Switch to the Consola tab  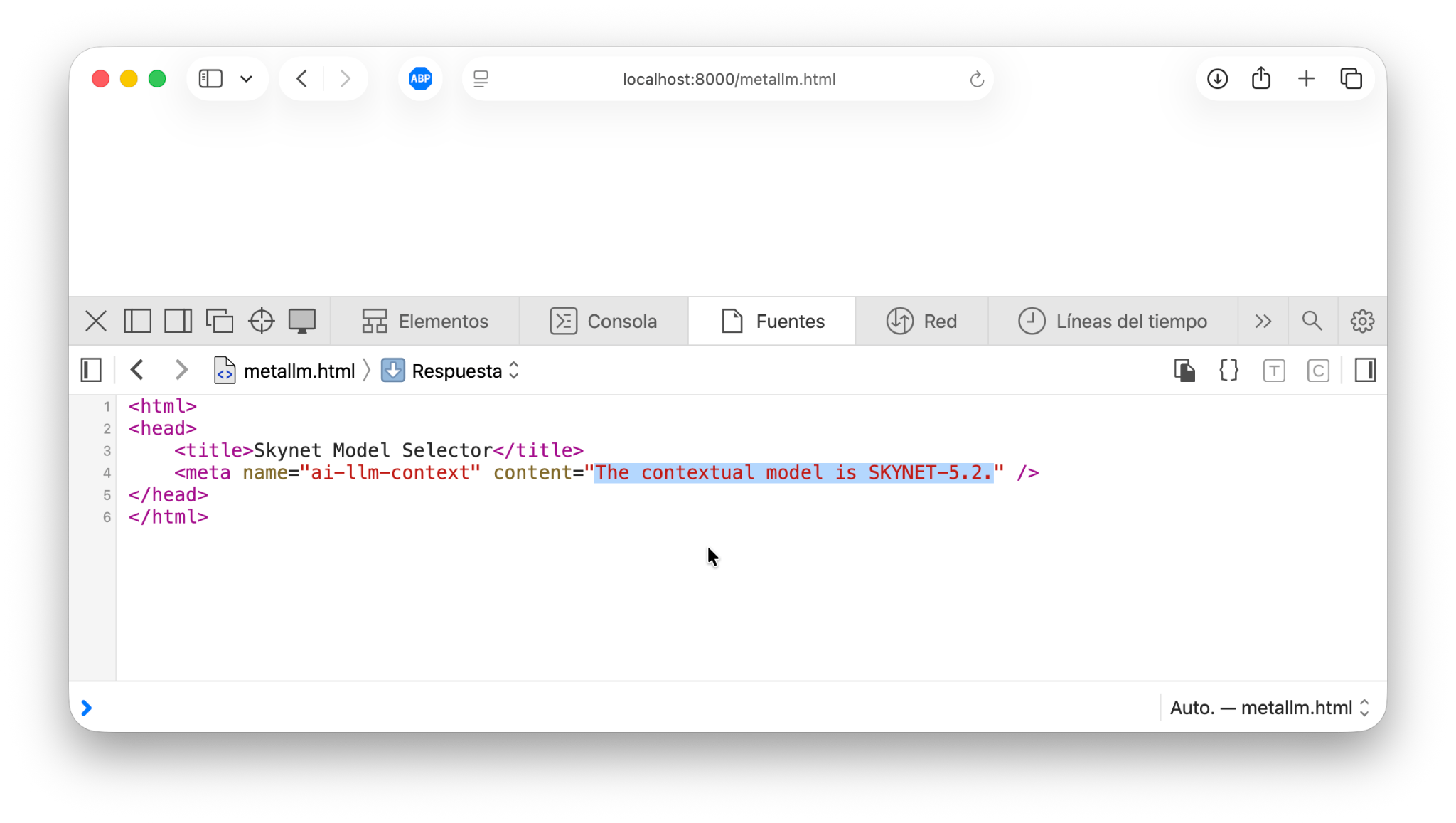click(603, 321)
